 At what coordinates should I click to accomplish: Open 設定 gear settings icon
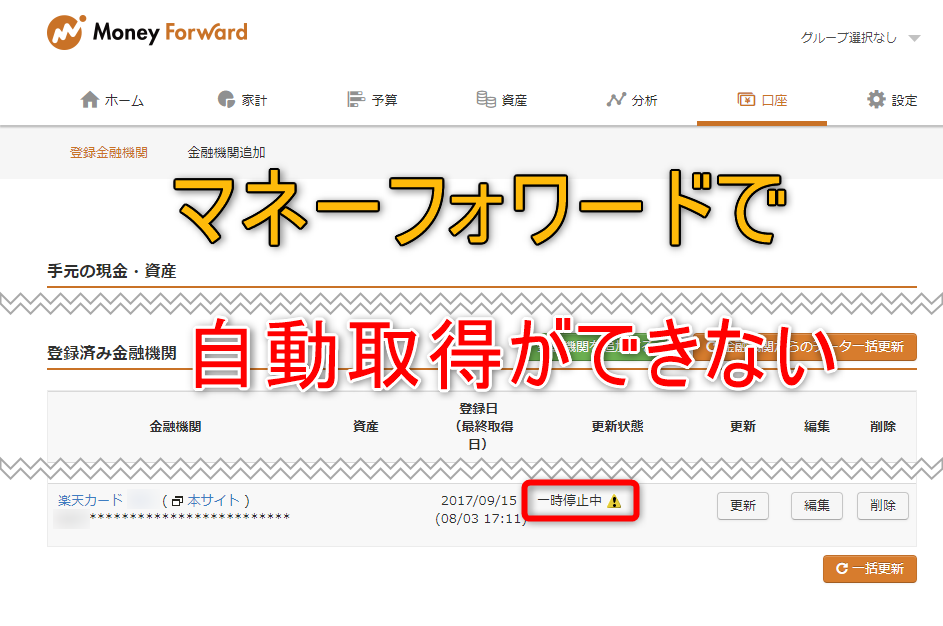click(876, 99)
